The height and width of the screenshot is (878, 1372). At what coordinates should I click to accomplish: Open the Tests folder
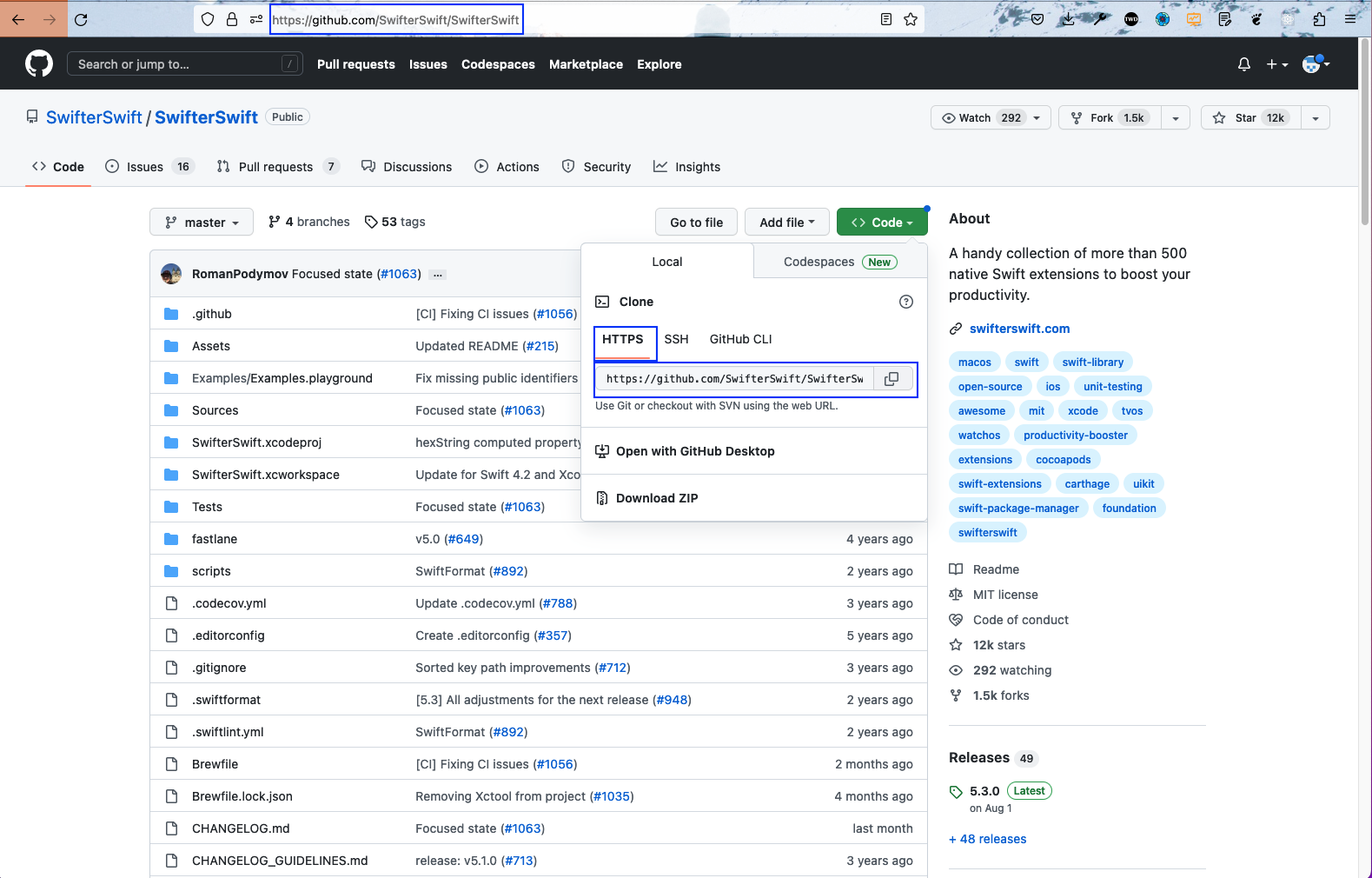point(207,507)
